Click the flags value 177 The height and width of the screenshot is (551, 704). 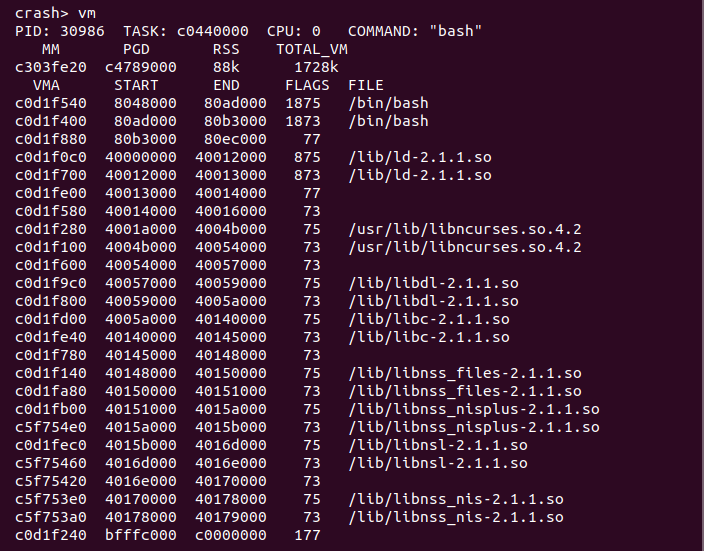(307, 535)
